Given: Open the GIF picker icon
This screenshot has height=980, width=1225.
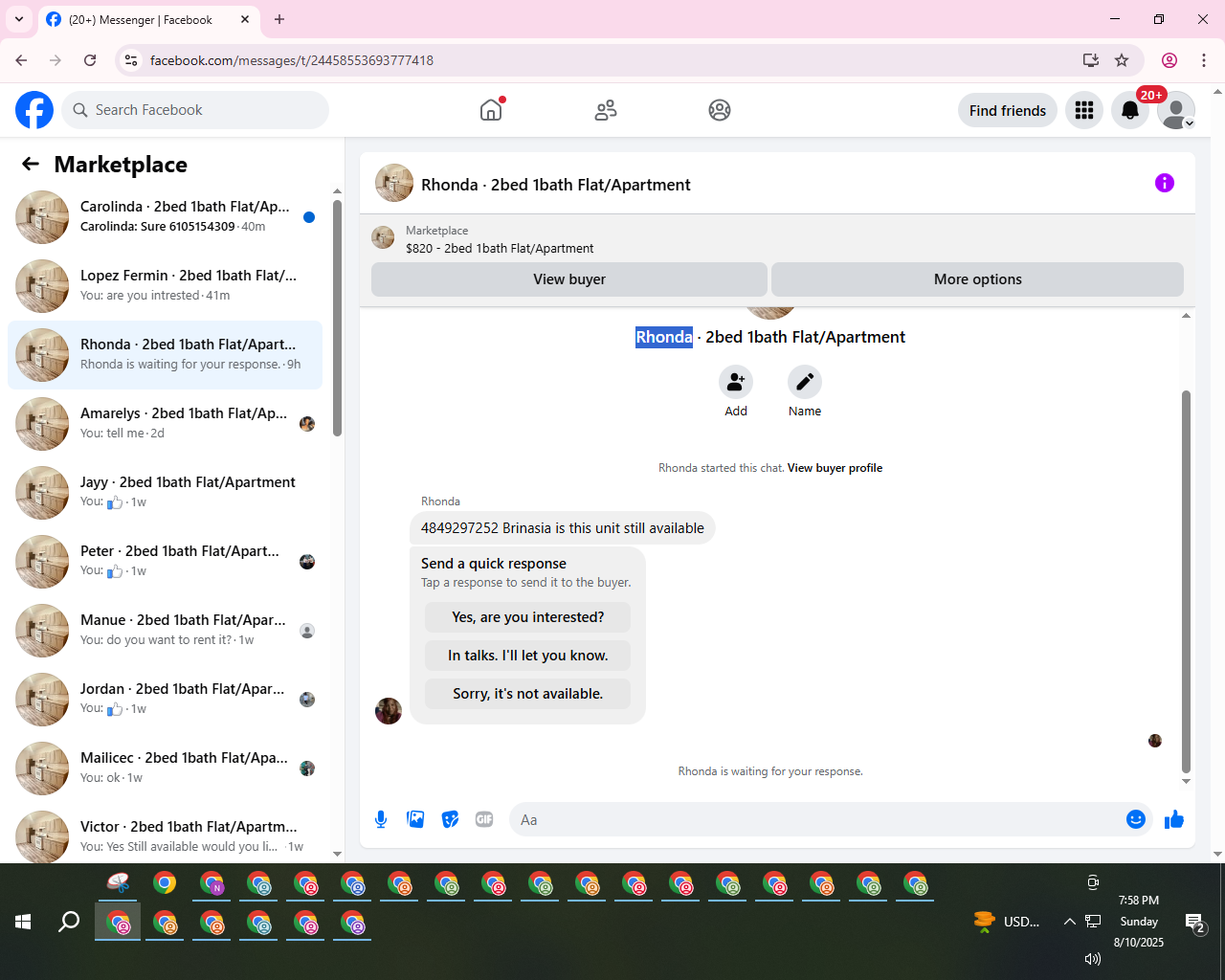Looking at the screenshot, I should 484,819.
